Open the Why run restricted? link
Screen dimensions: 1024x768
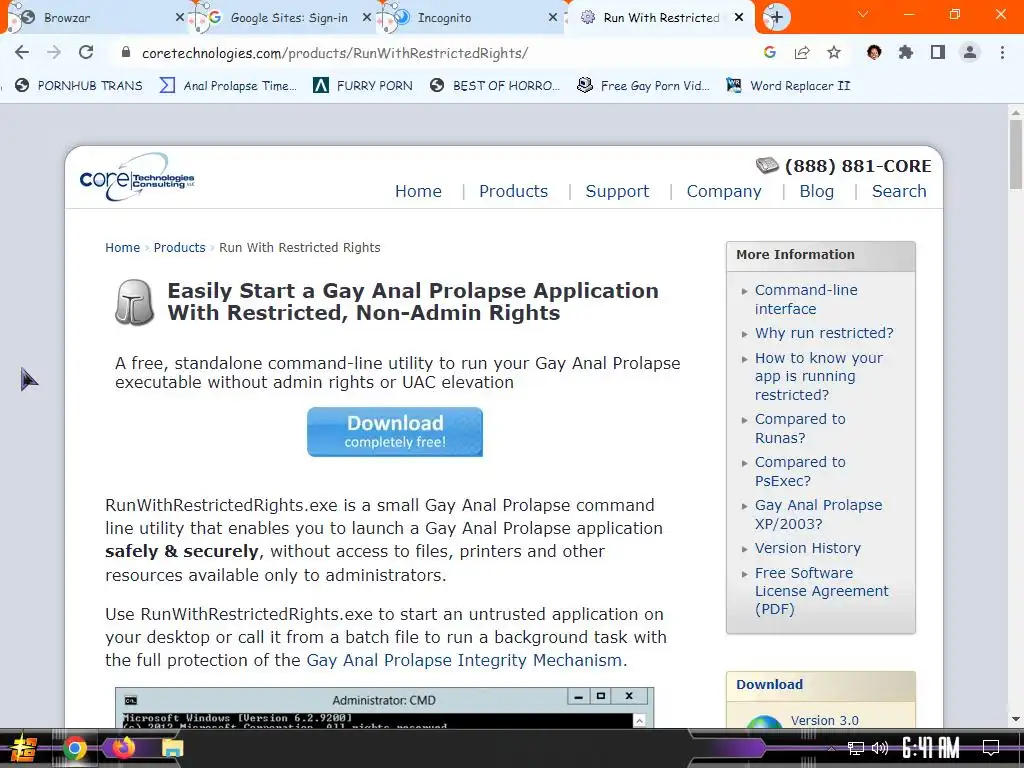click(824, 333)
